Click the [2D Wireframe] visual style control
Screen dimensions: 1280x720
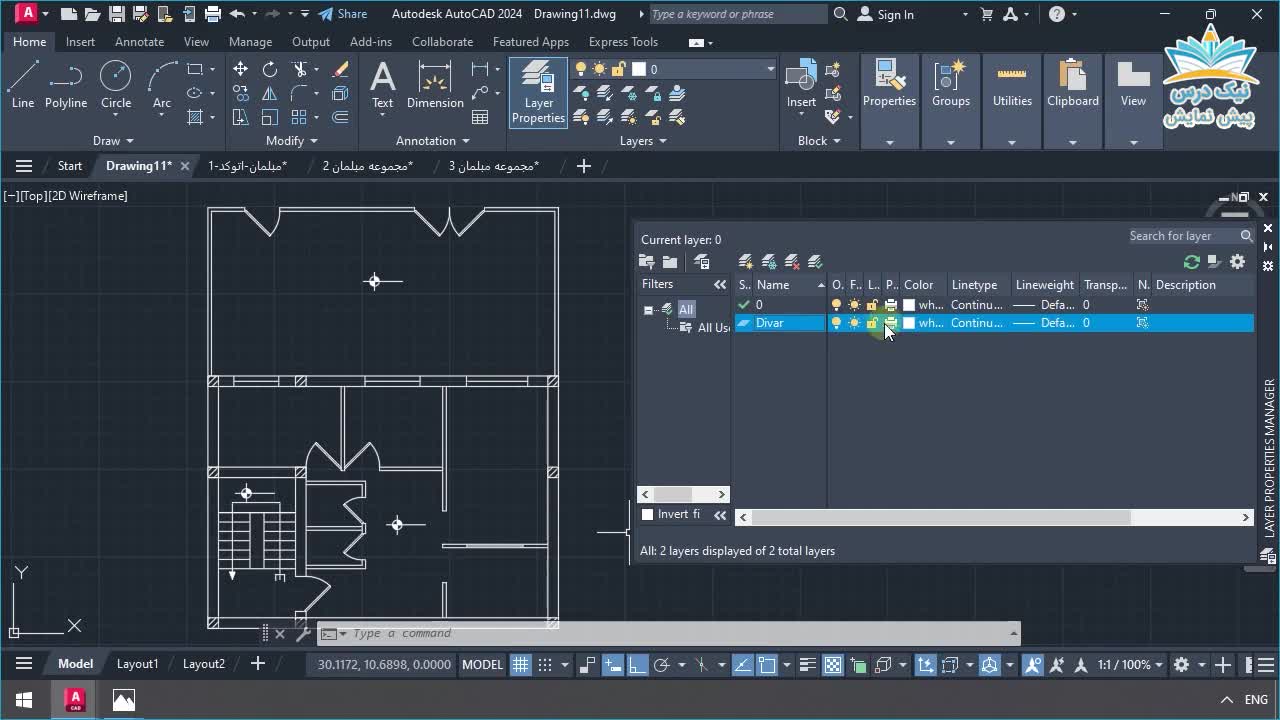pos(89,196)
